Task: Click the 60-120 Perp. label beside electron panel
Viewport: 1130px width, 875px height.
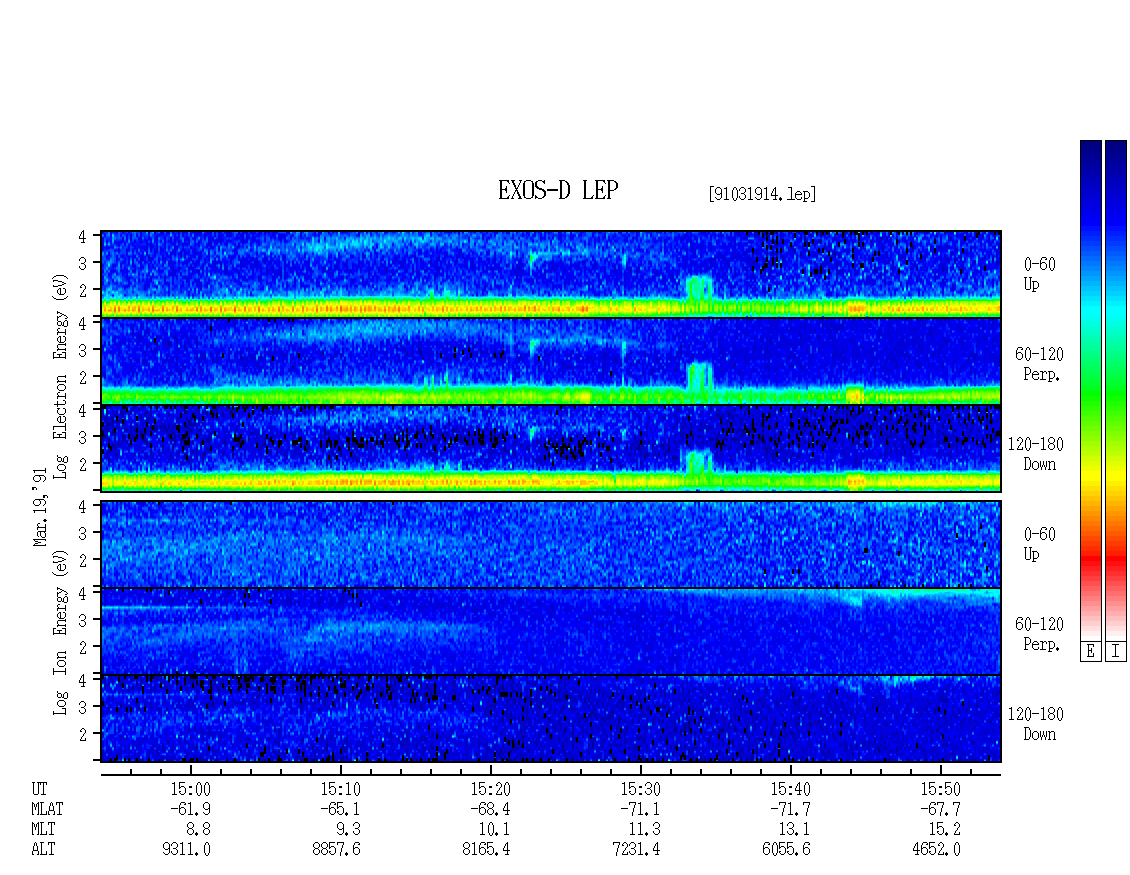Action: [1039, 364]
